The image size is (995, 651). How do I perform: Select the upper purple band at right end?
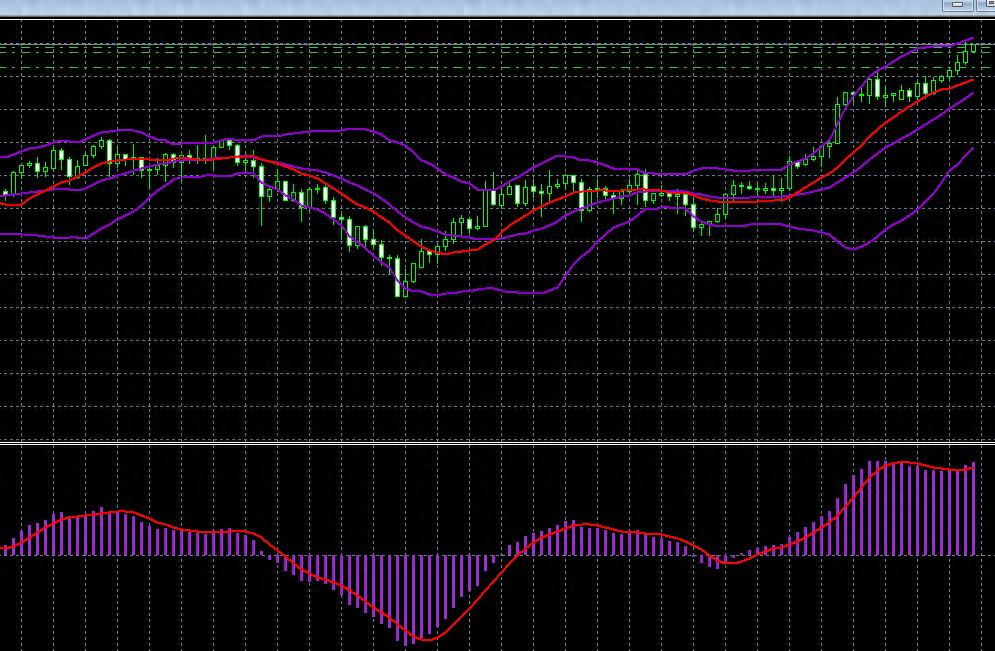pos(972,39)
